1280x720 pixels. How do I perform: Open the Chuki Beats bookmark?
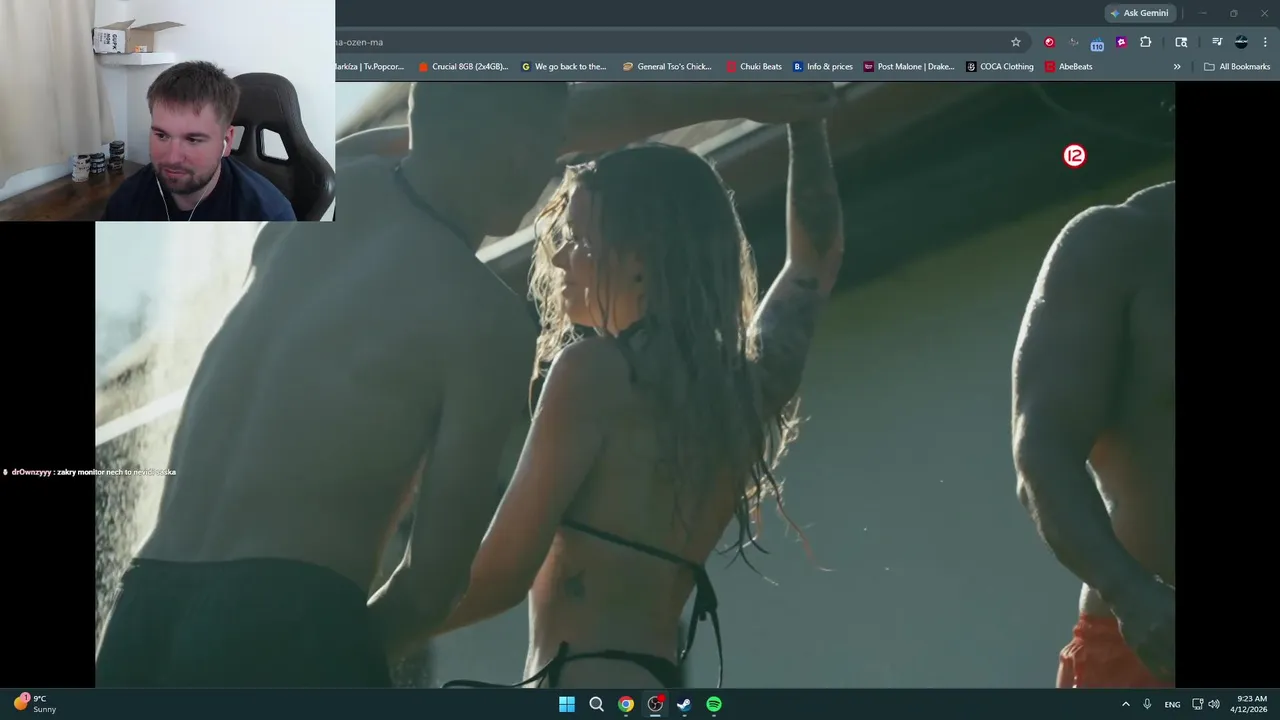click(754, 67)
